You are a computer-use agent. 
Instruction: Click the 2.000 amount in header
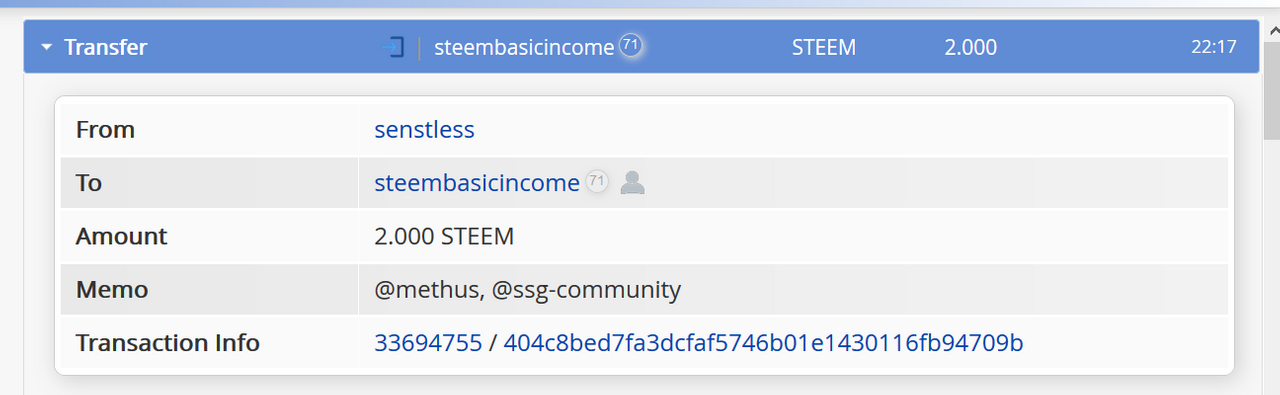point(971,47)
